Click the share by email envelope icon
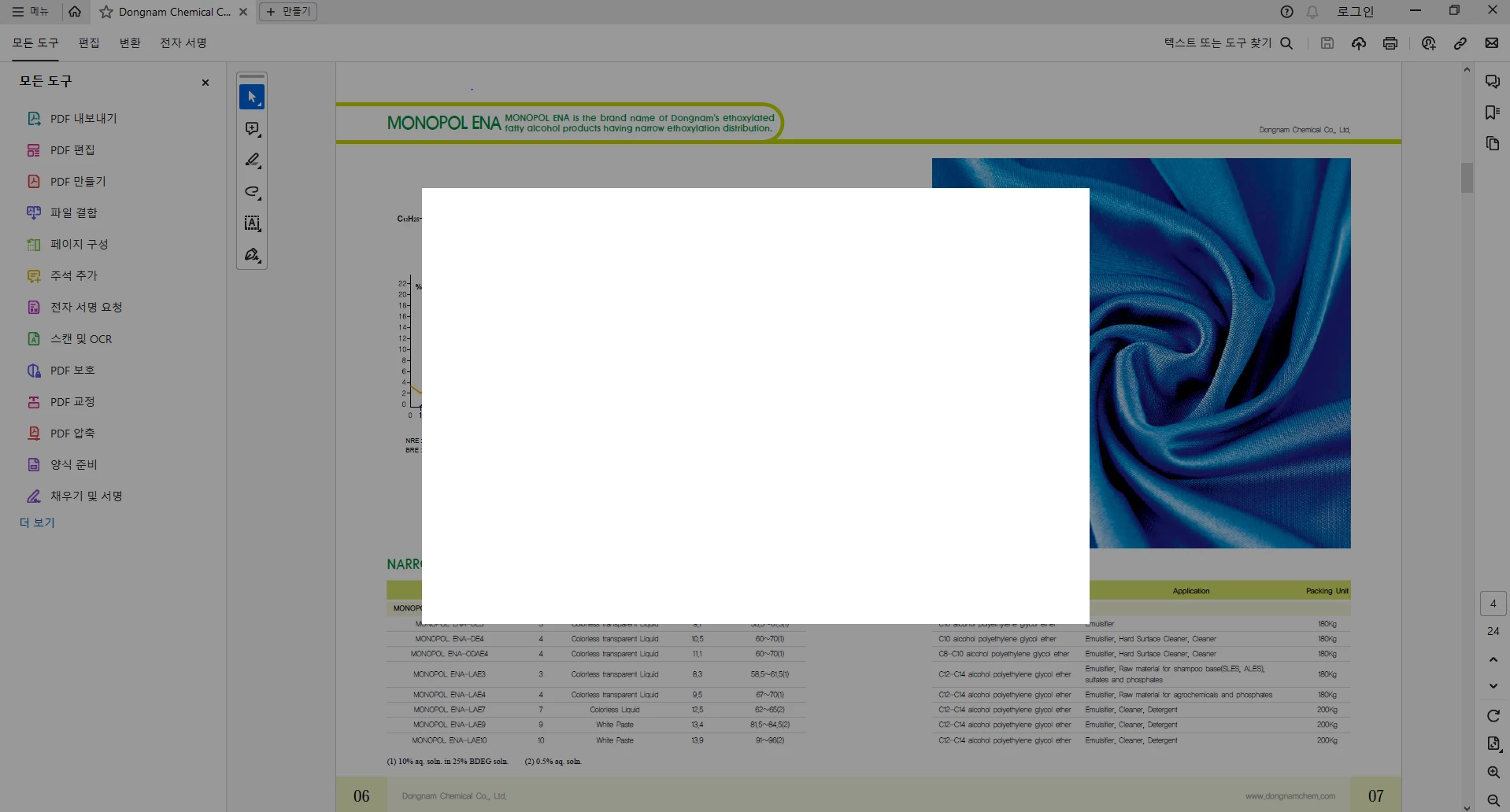 1492,43
